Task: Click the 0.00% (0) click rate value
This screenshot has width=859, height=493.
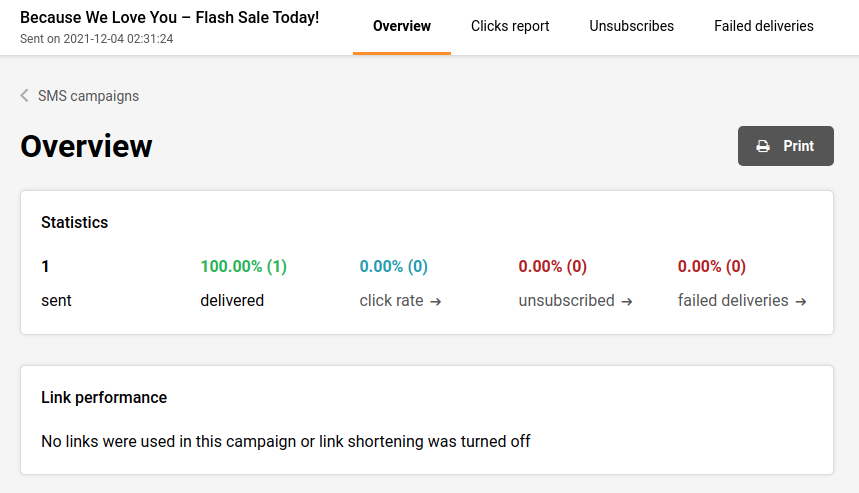Action: pos(393,266)
